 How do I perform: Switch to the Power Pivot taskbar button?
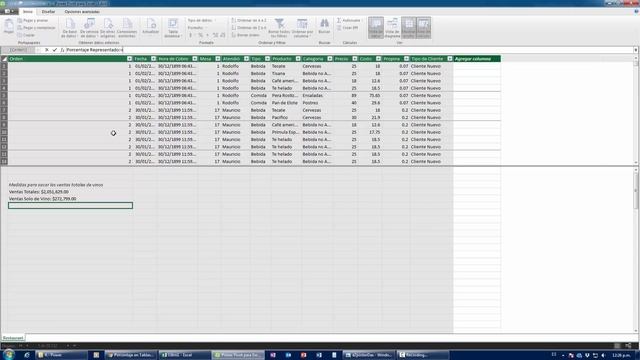tap(239, 355)
